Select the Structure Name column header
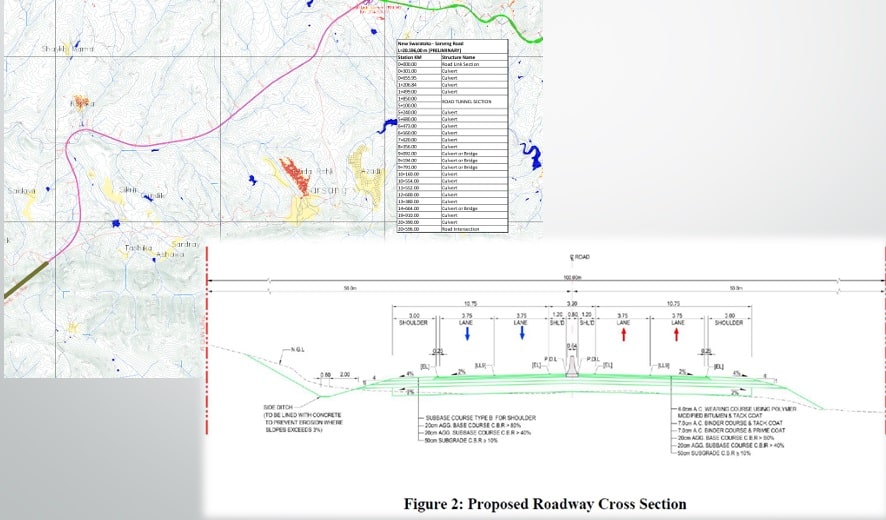Viewport: 886px width, 520px height. [474, 57]
